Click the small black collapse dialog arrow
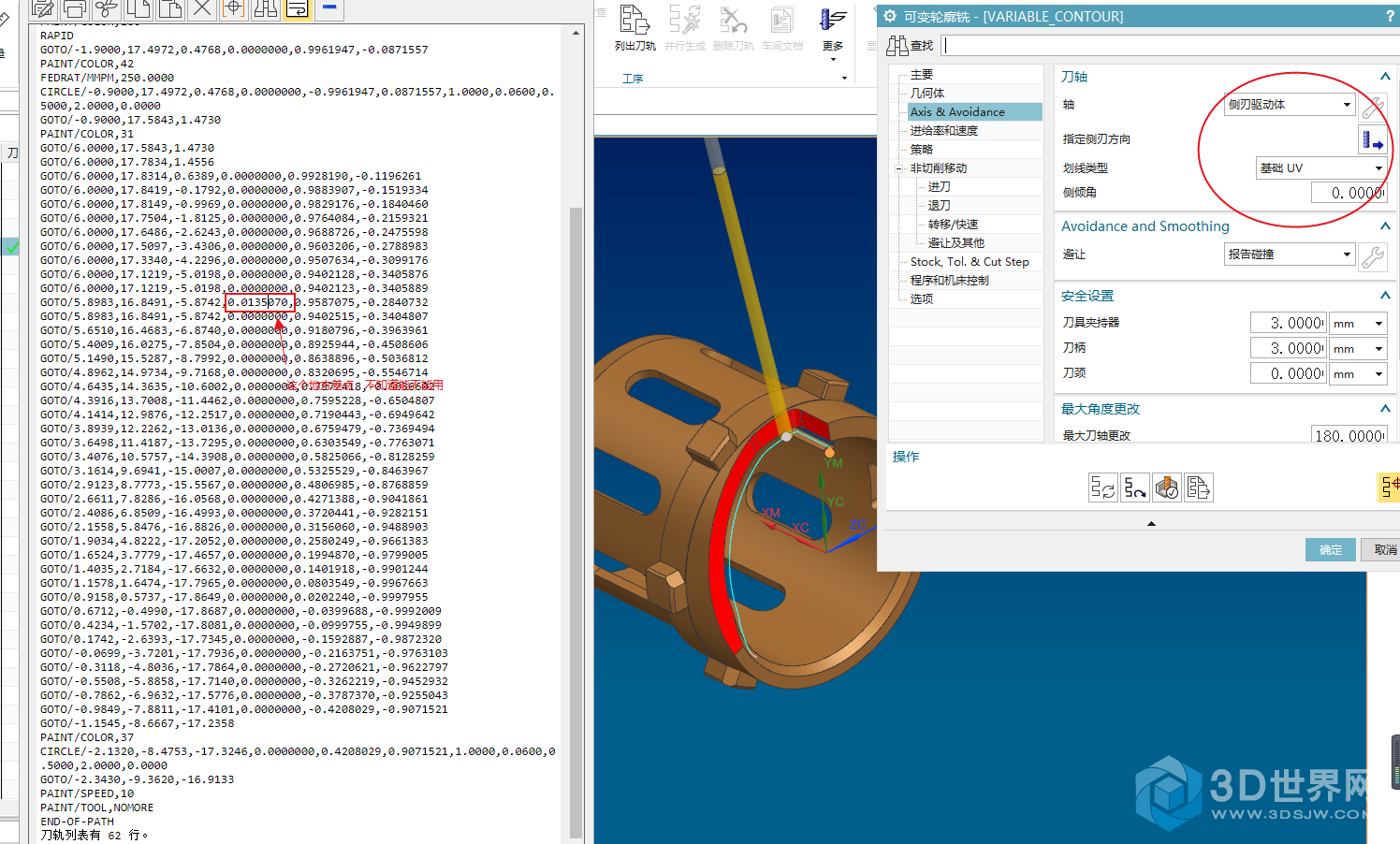Screen dimensions: 1400x844 click(x=1151, y=524)
